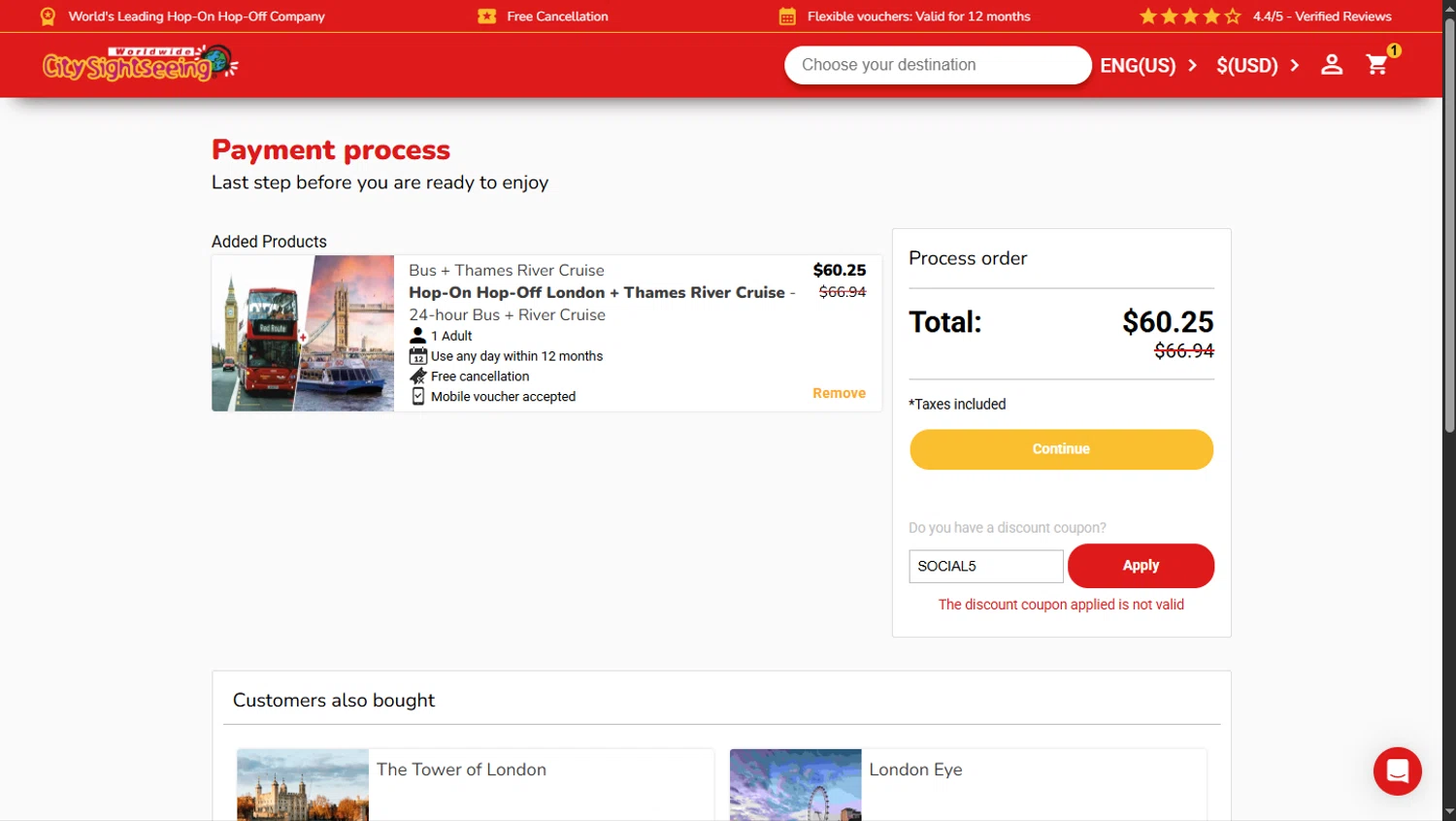The image size is (1456, 821).
Task: Click the 24-hour Bus + River Cruise text
Action: 507,314
